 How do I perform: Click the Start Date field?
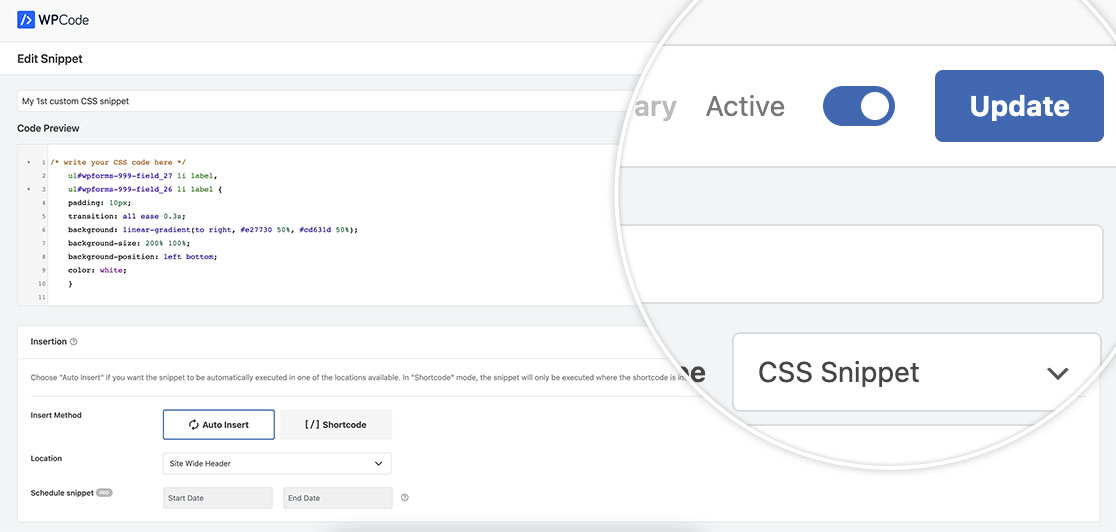[x=218, y=498]
